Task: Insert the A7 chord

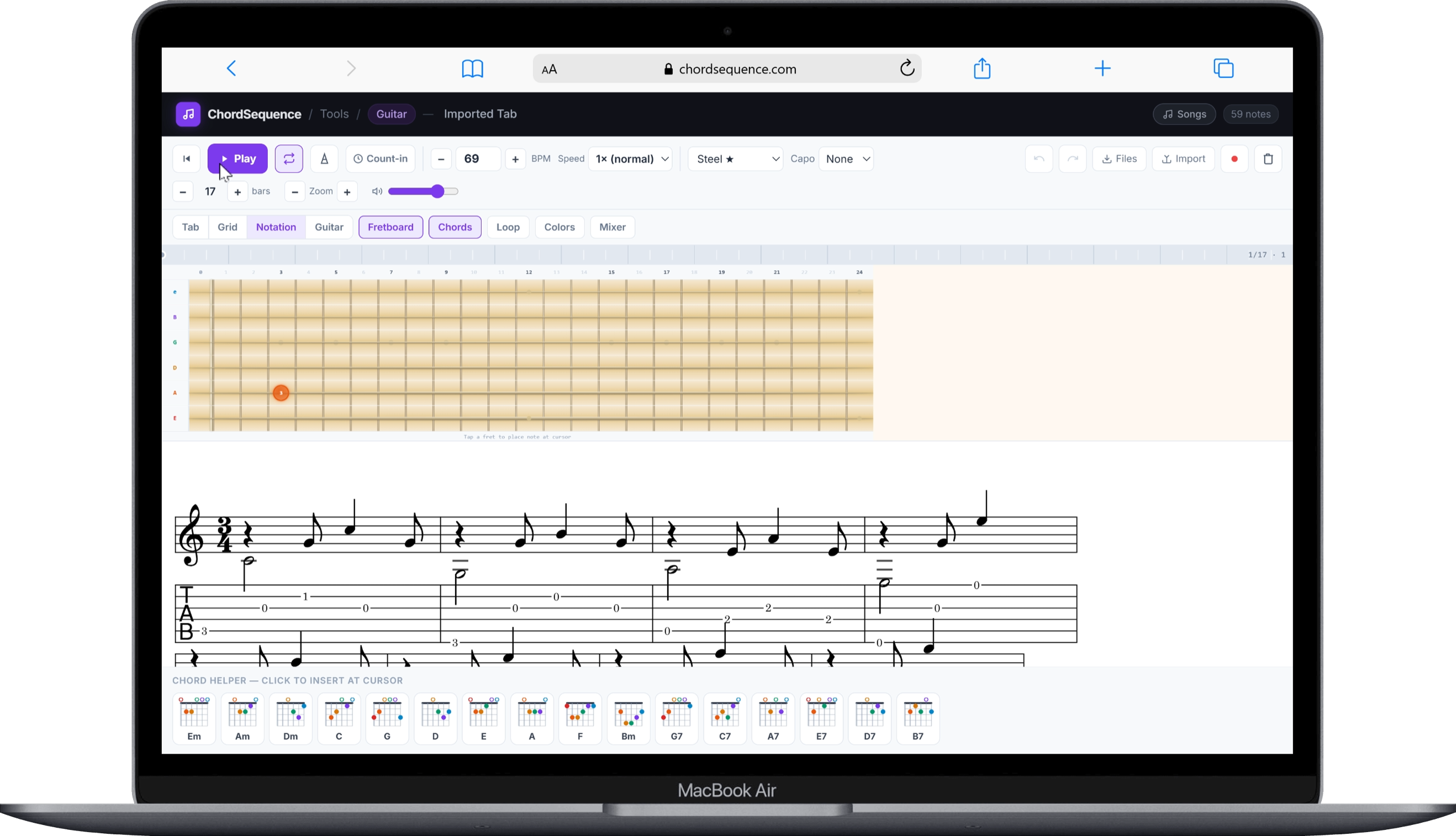Action: (773, 719)
